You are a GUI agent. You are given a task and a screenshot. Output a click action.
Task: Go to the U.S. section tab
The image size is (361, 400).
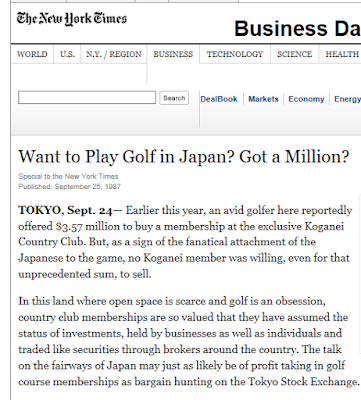point(67,54)
